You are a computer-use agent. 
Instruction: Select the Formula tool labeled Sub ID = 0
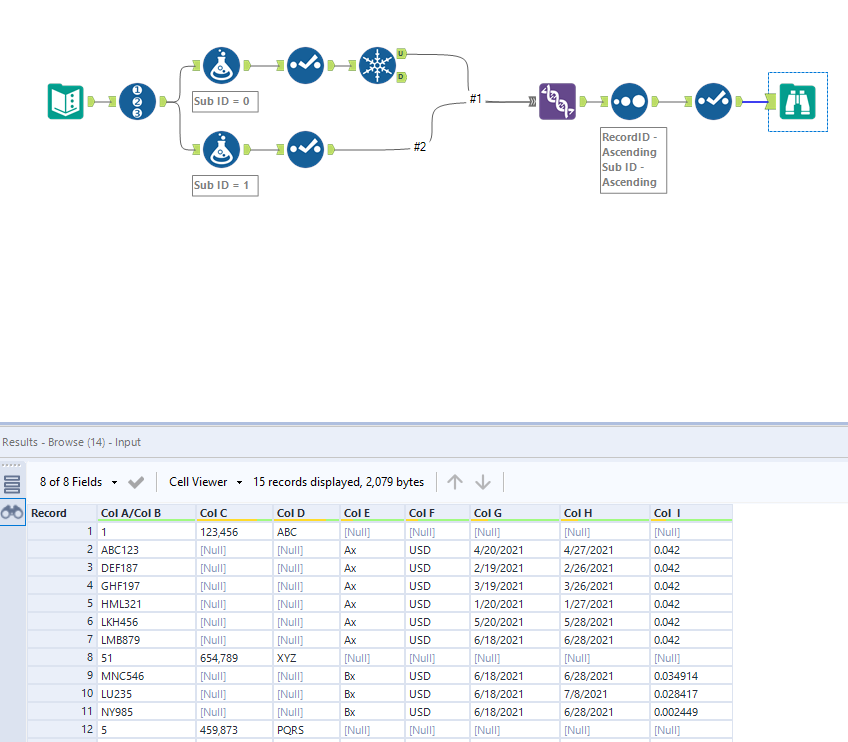221,65
